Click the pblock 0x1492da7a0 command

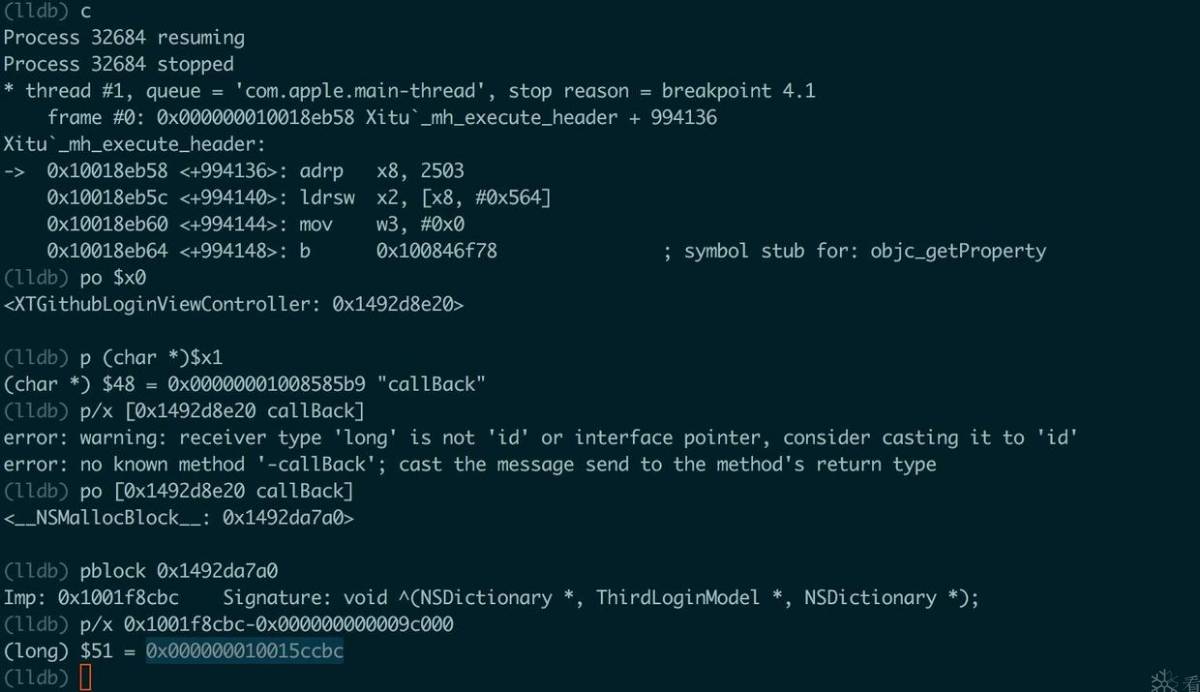point(179,571)
